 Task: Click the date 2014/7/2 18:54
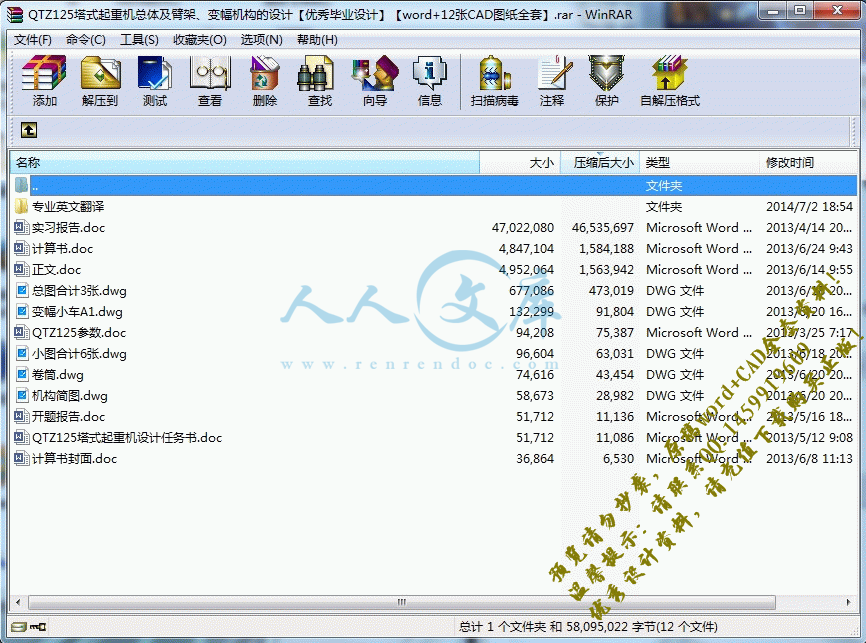click(x=809, y=207)
